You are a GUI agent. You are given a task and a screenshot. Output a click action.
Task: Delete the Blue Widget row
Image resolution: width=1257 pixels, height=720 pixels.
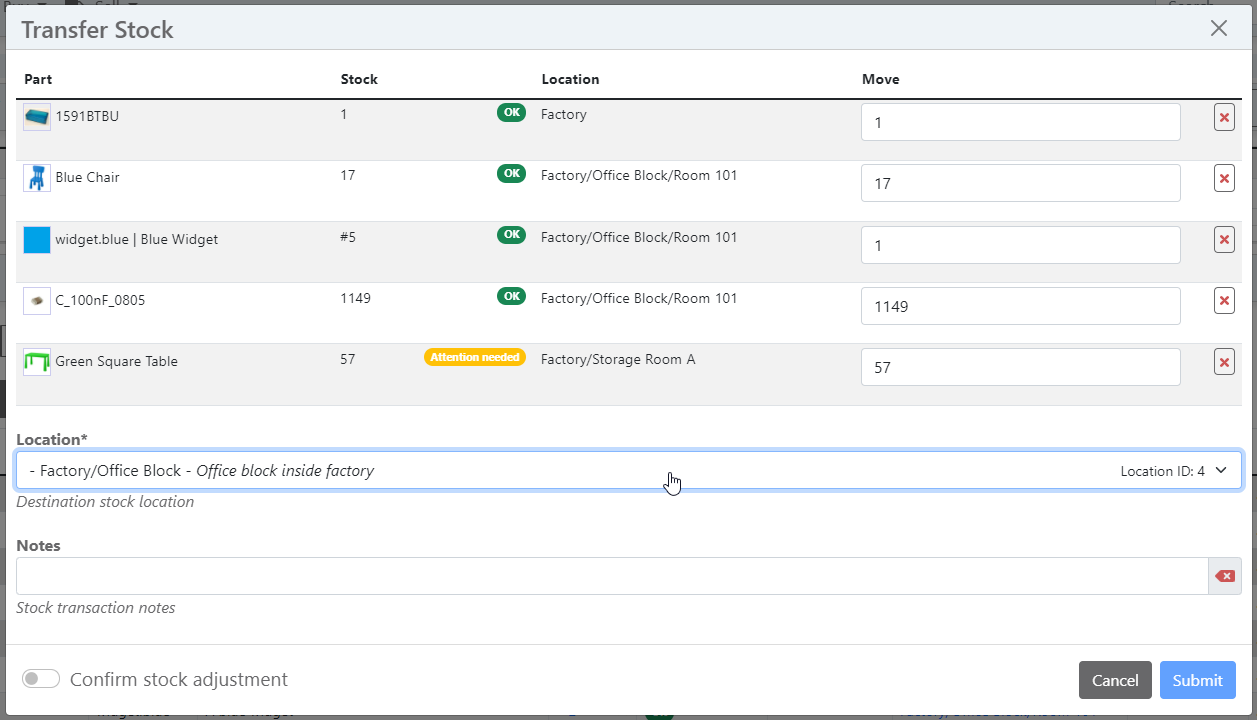point(1223,240)
